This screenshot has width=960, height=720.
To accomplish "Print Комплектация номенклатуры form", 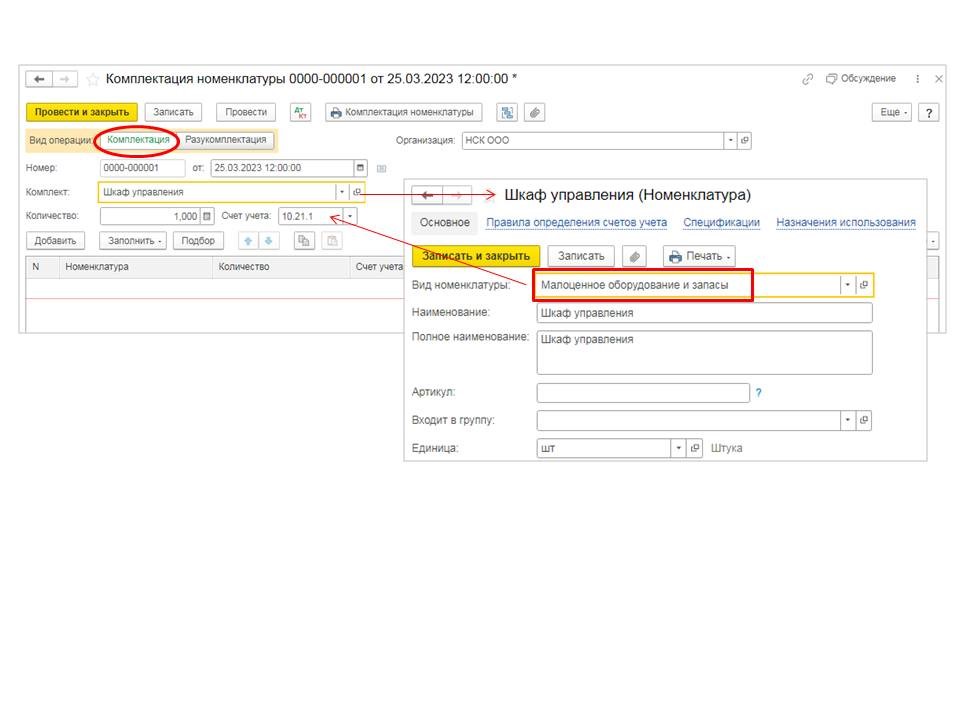I will tap(403, 112).
